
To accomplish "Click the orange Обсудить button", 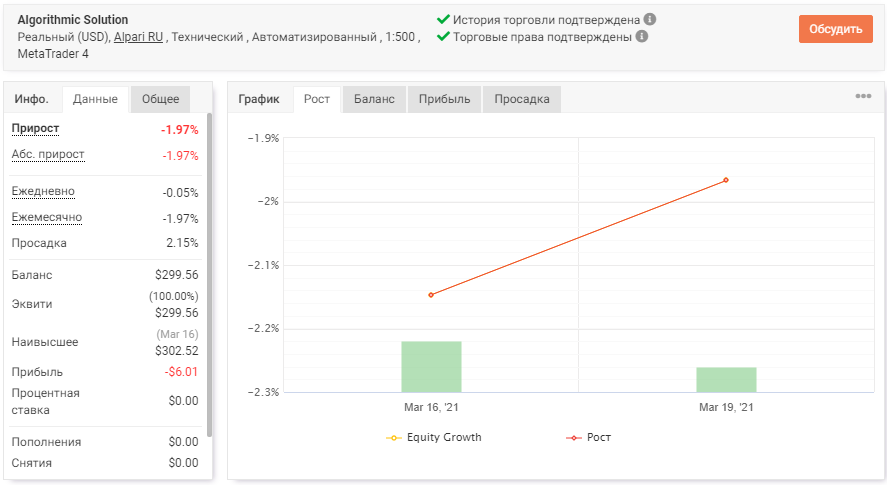I will click(836, 29).
